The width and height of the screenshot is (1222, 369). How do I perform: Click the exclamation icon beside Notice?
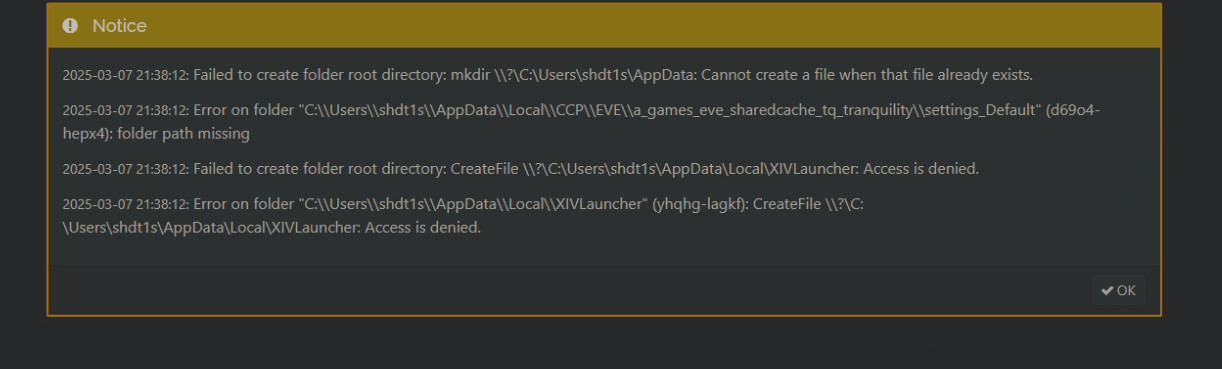[70, 26]
